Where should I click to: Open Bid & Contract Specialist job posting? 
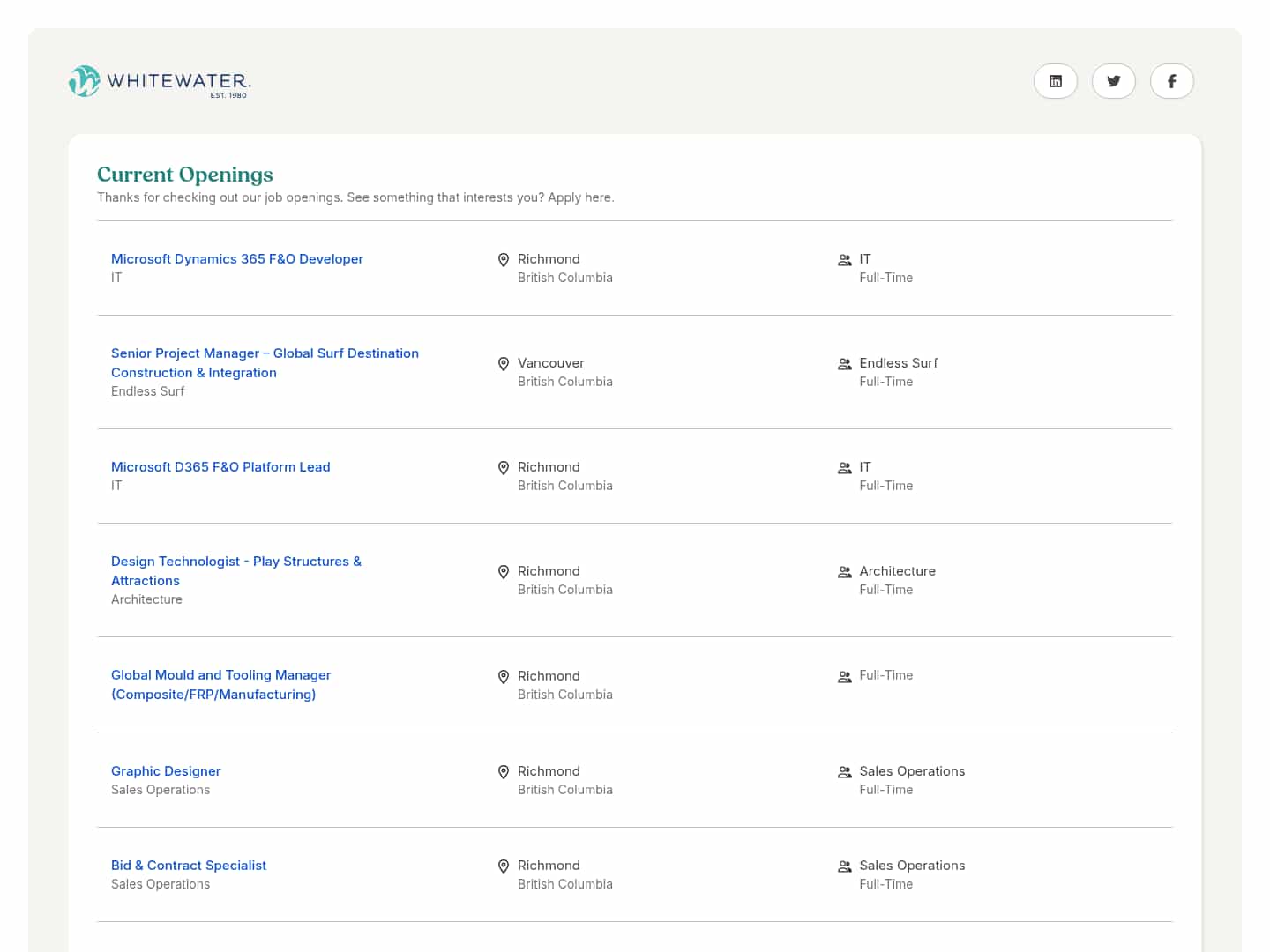pyautogui.click(x=189, y=866)
